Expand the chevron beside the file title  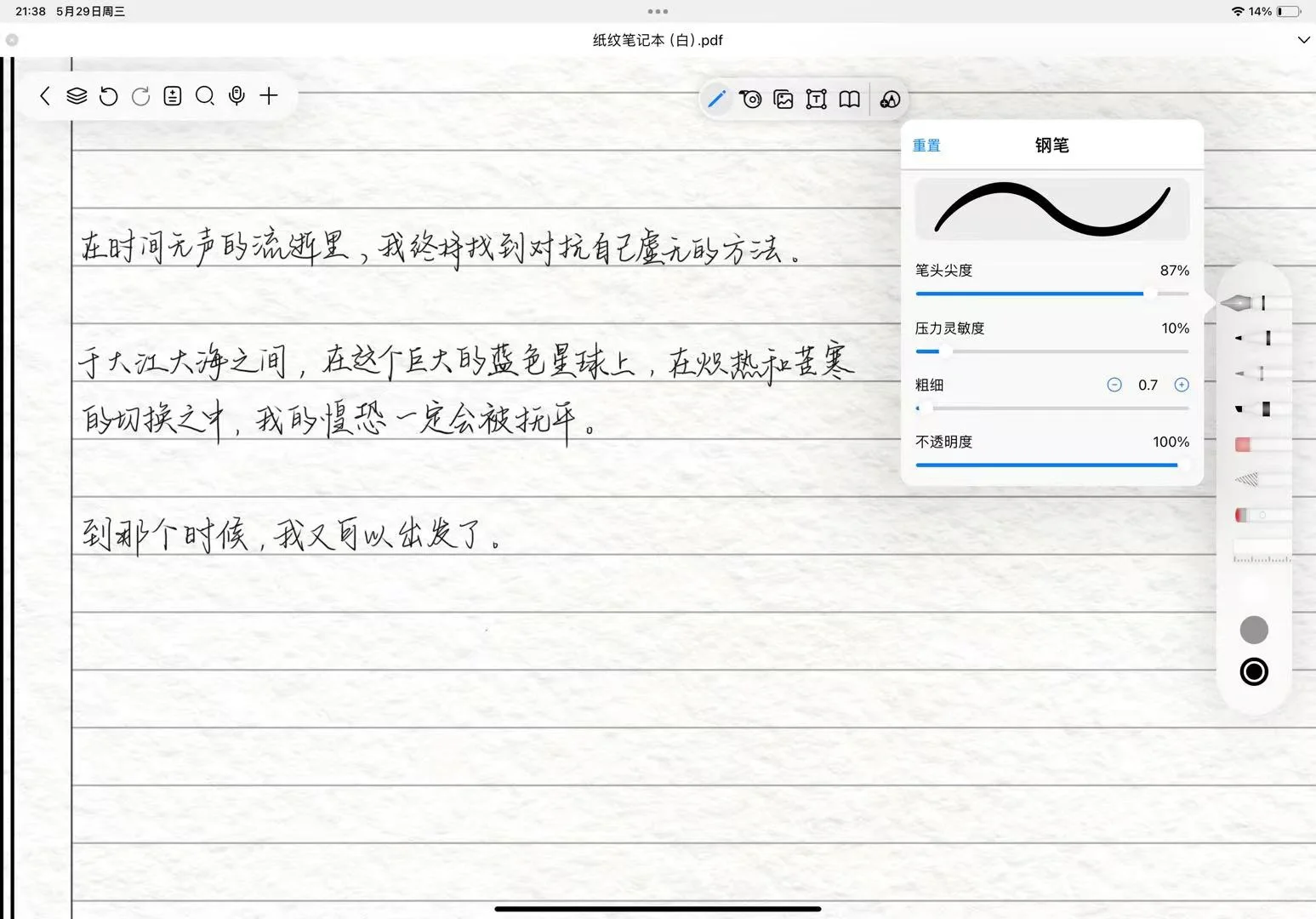(1303, 40)
